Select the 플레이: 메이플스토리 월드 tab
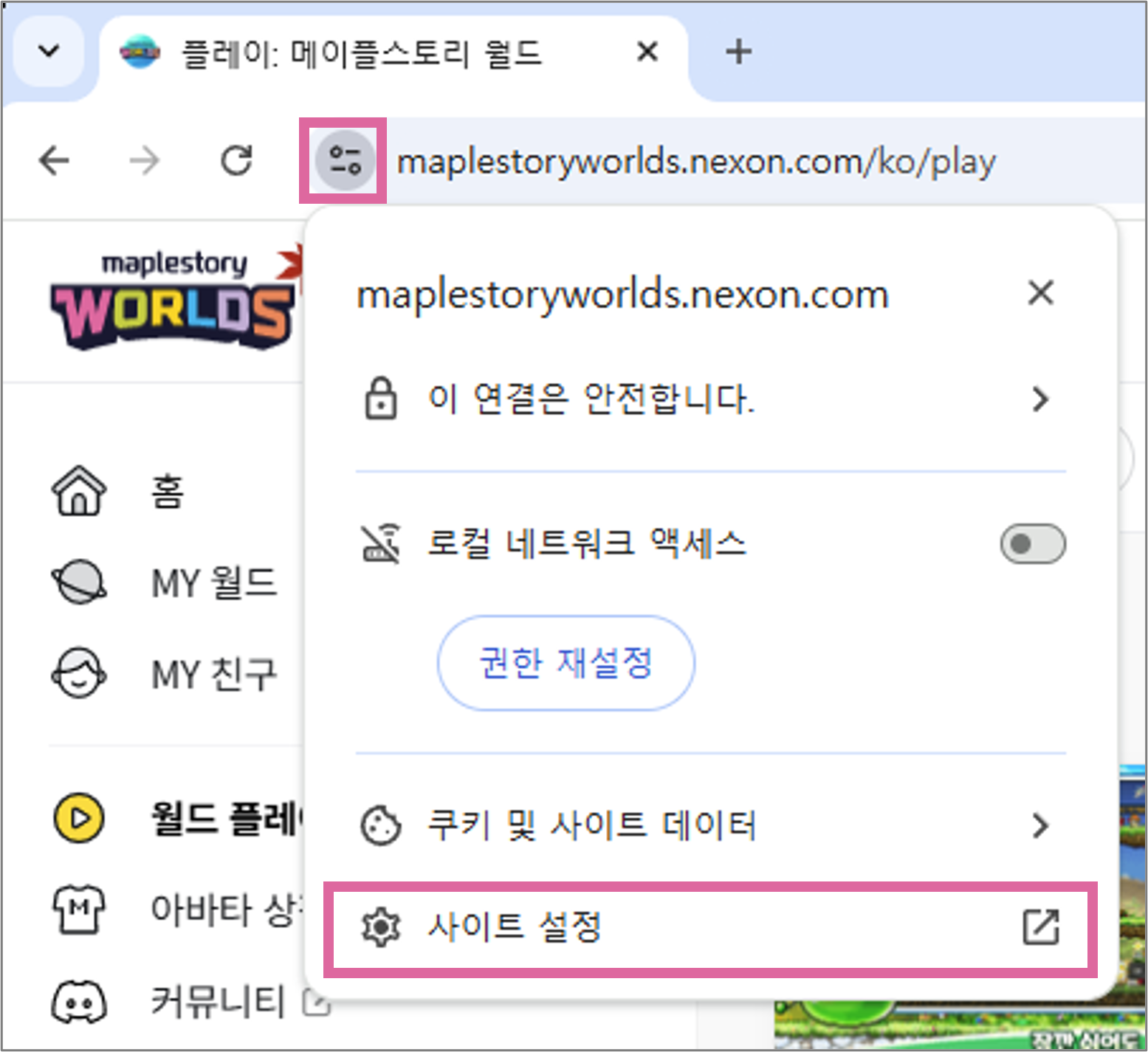The image size is (1148, 1052). (x=362, y=53)
